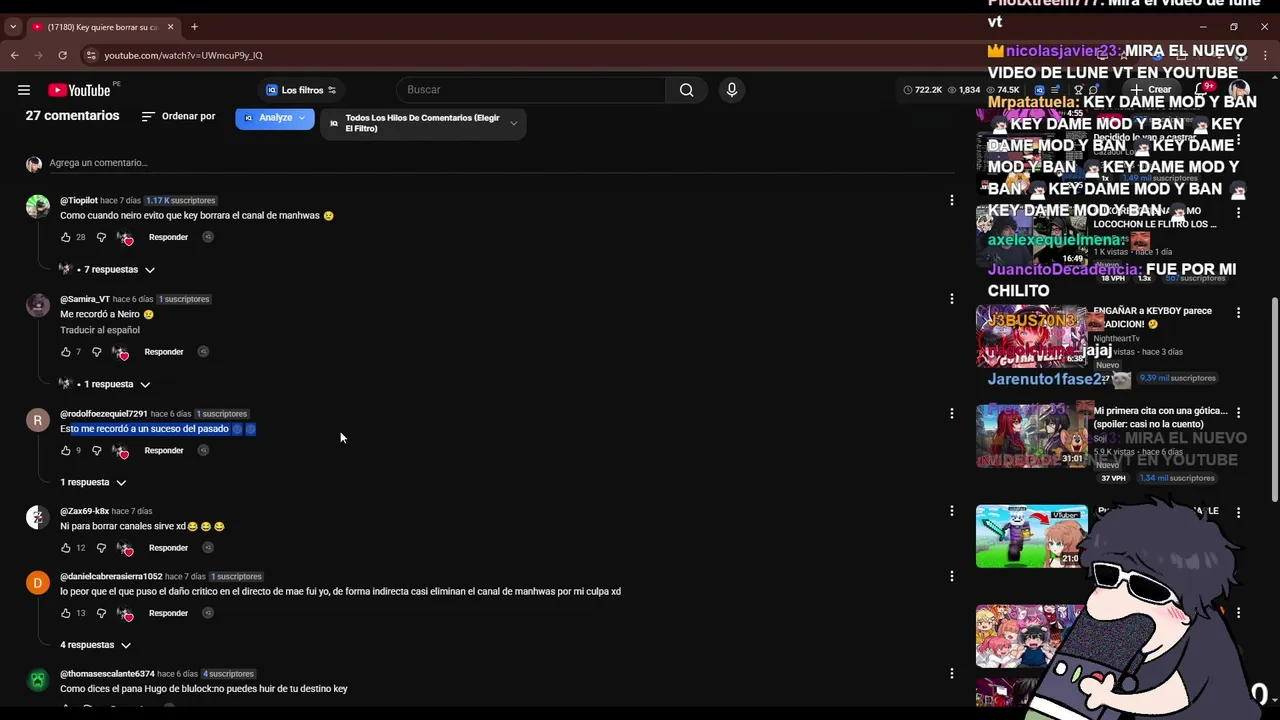This screenshot has width=1280, height=720.
Task: Dislike the @Zax69-k8x comment
Action: click(x=101, y=548)
